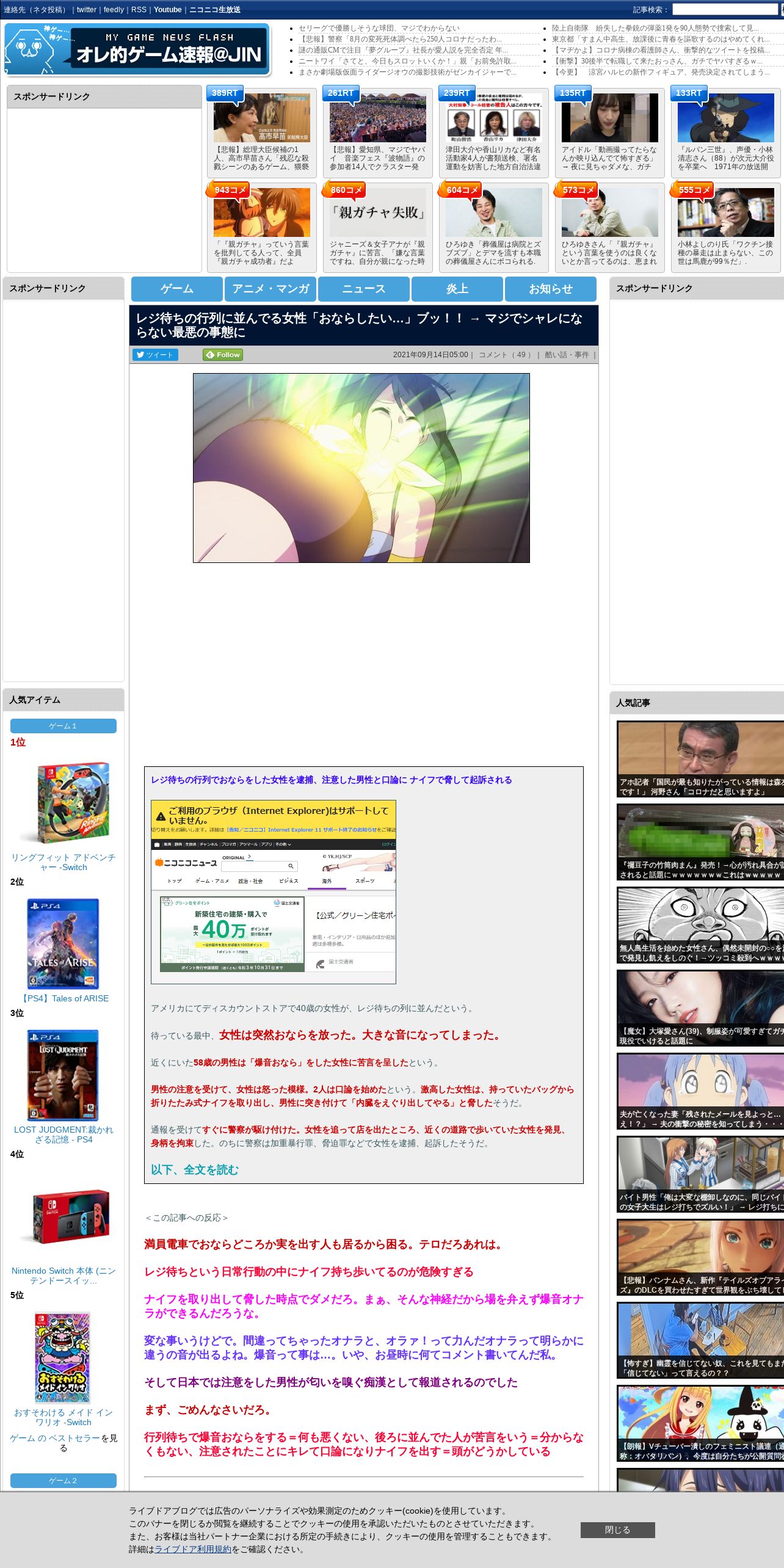The height and width of the screenshot is (1568, 784).
Task: Open the twitter link in top bar
Action: coord(87,10)
